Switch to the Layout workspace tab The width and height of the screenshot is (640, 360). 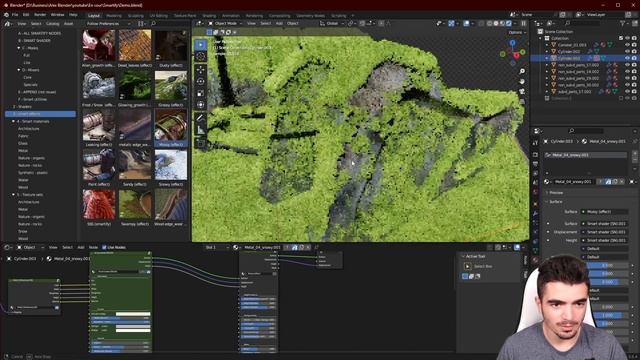[x=94, y=16]
